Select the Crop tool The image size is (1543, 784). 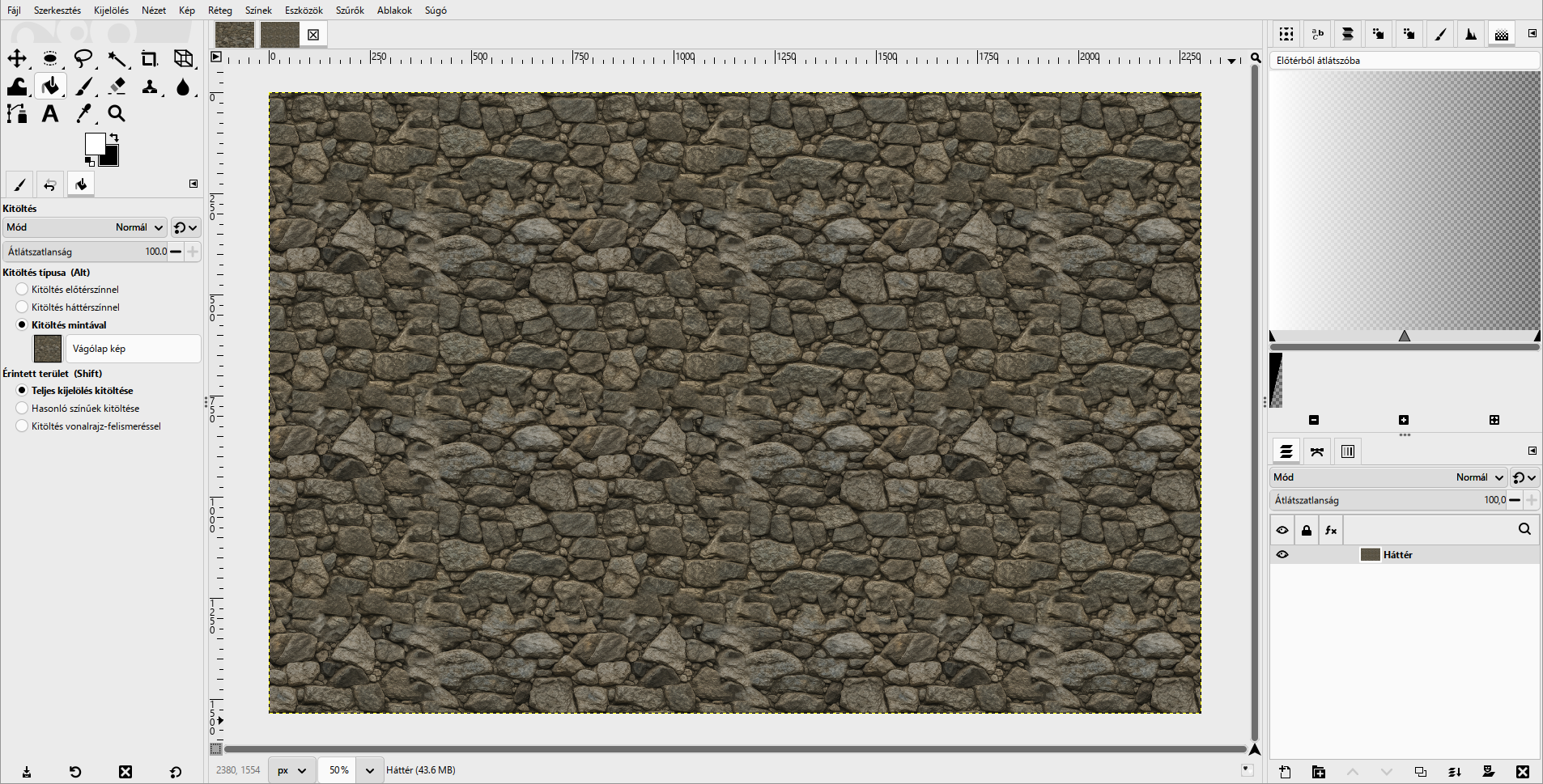(x=150, y=58)
